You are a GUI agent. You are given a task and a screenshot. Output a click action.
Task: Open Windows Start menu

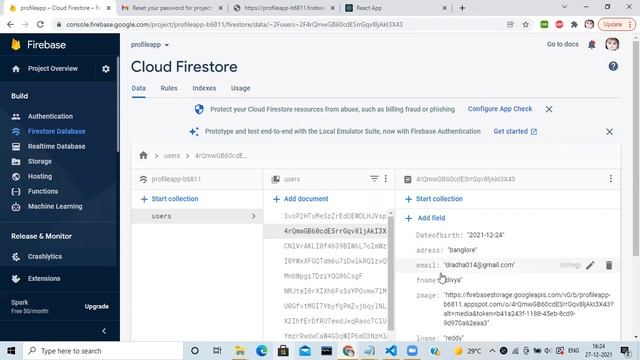pyautogui.click(x=11, y=351)
